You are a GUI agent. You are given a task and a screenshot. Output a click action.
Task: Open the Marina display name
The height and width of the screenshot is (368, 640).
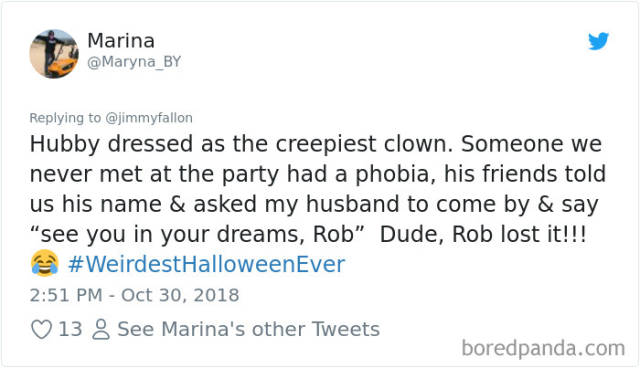click(121, 41)
